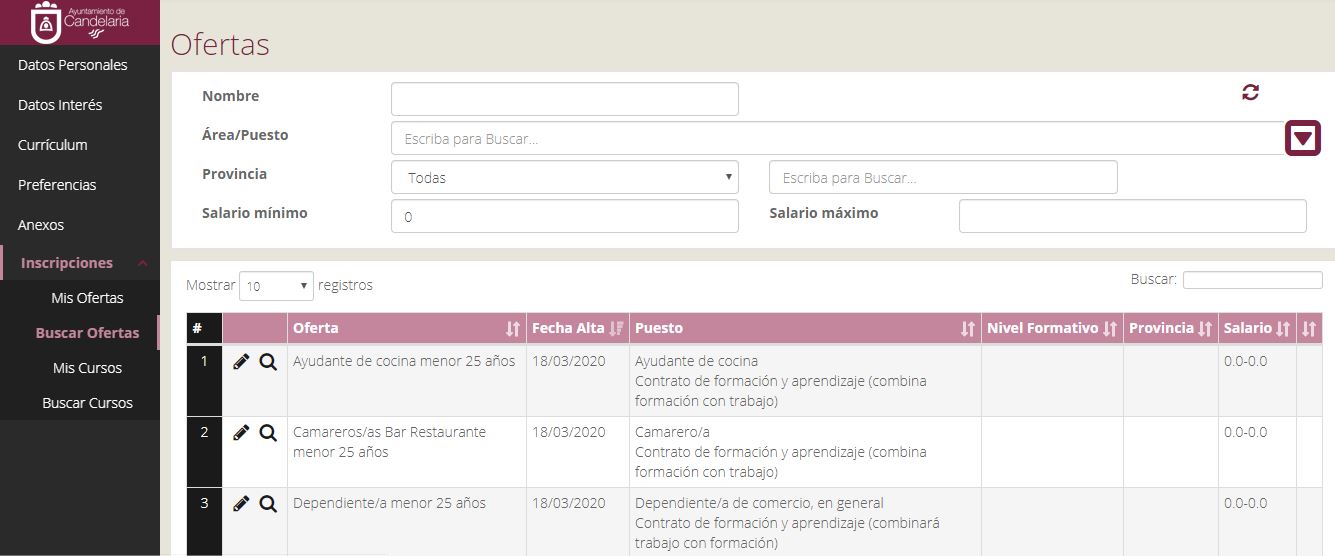Sort table by Nivel Formativo column
The height and width of the screenshot is (556, 1335).
(x=1052, y=328)
